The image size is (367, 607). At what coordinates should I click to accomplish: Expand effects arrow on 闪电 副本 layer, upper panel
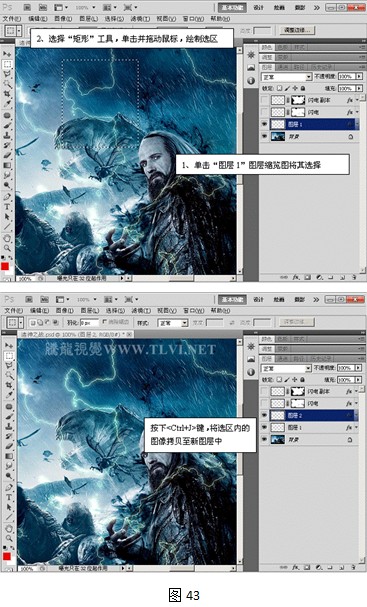(357, 100)
